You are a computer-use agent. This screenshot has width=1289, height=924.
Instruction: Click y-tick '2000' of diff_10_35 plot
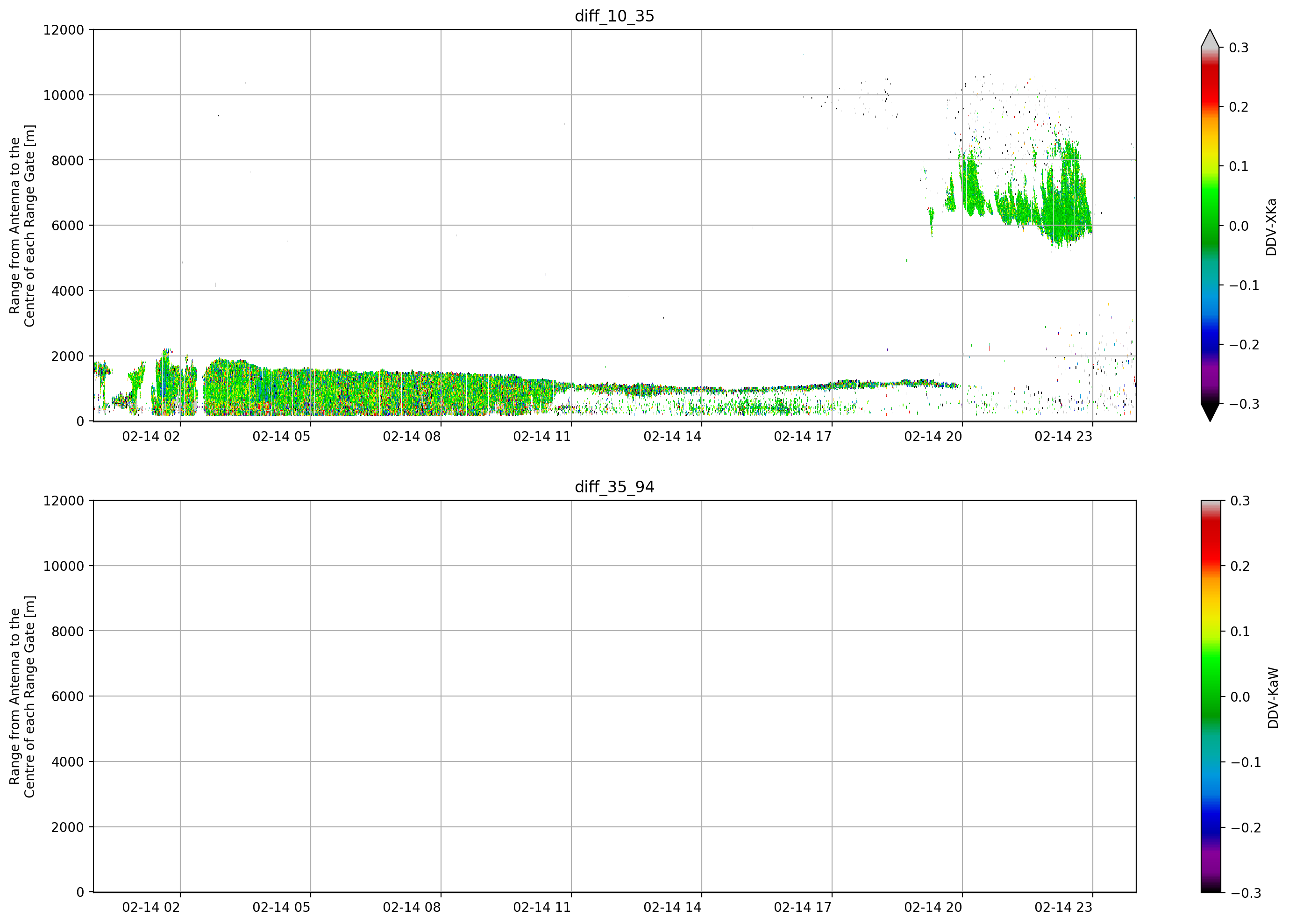68,356
